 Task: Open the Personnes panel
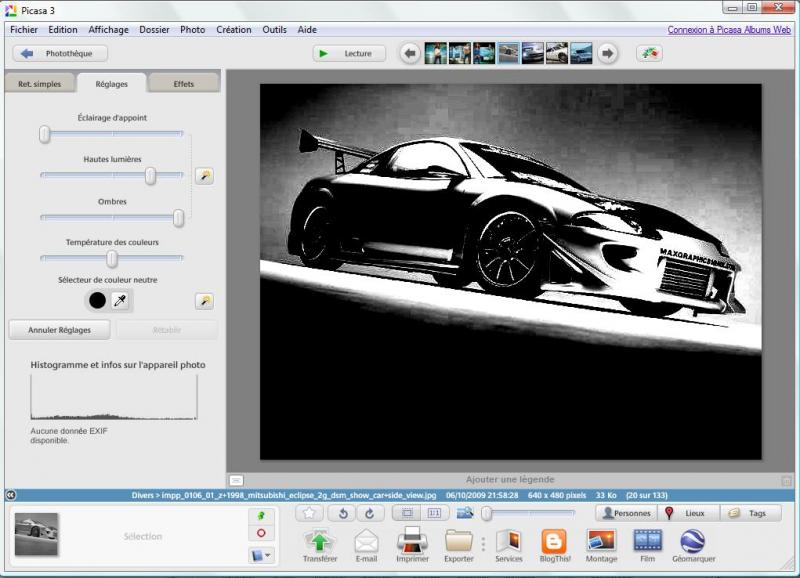tap(627, 513)
